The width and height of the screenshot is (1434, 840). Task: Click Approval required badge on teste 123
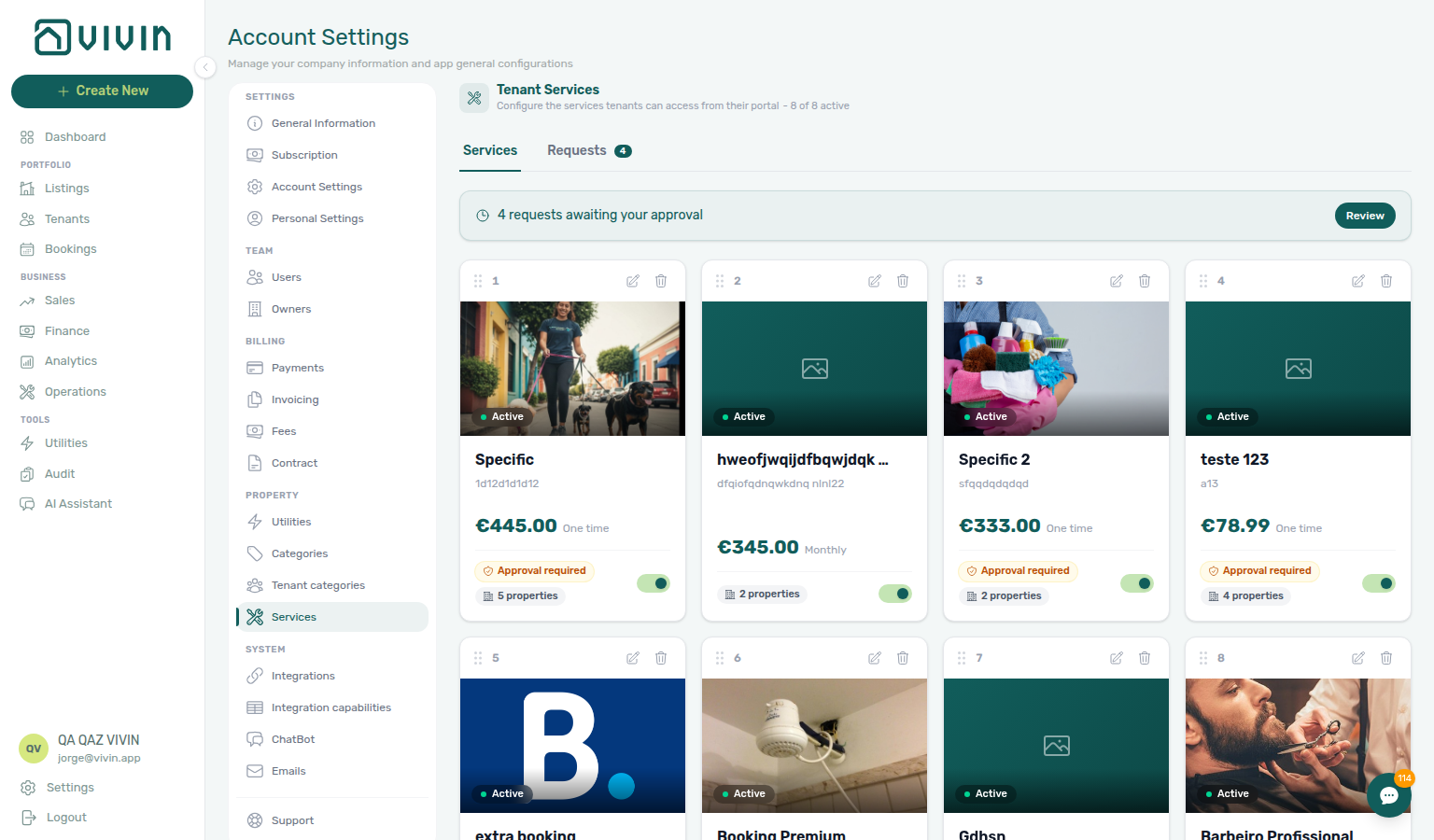[x=1259, y=570]
